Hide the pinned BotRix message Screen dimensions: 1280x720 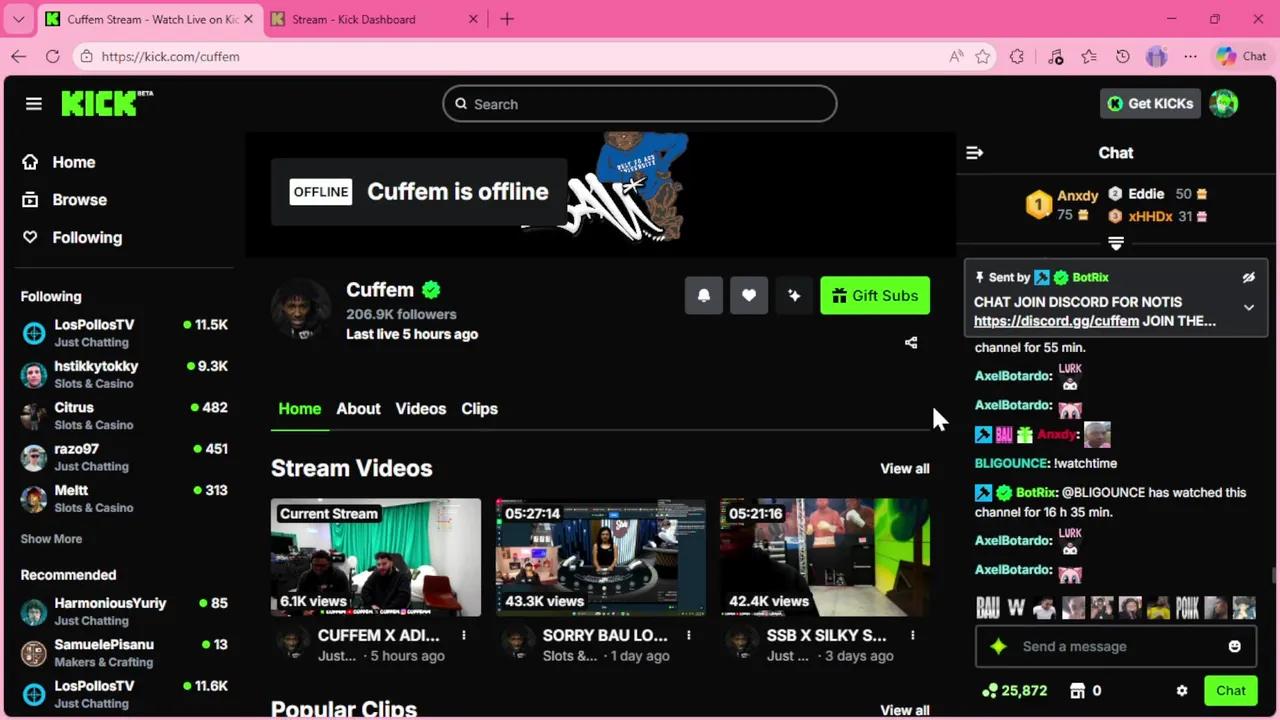pos(1248,277)
